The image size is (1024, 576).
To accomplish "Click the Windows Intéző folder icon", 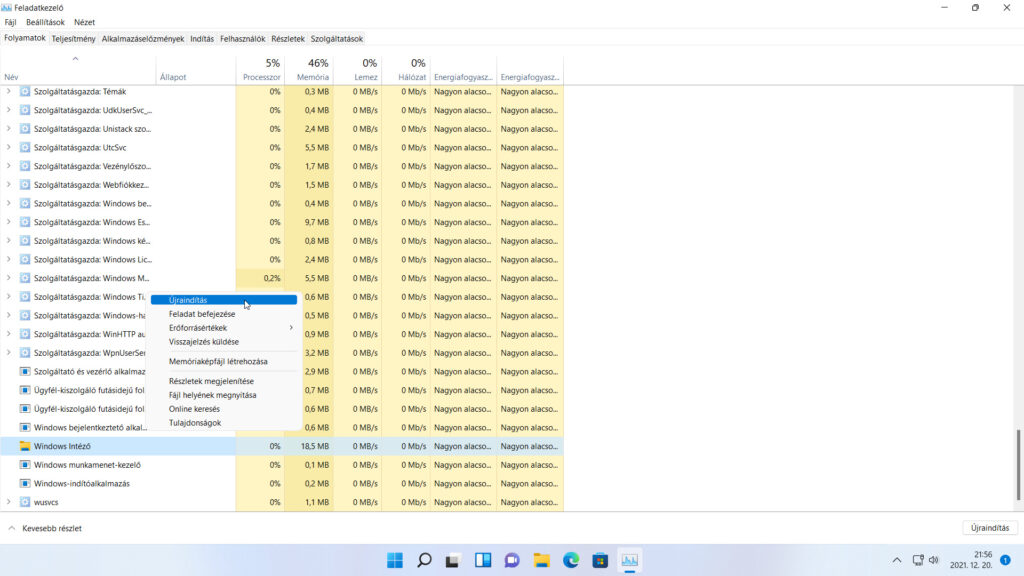I will (25, 446).
